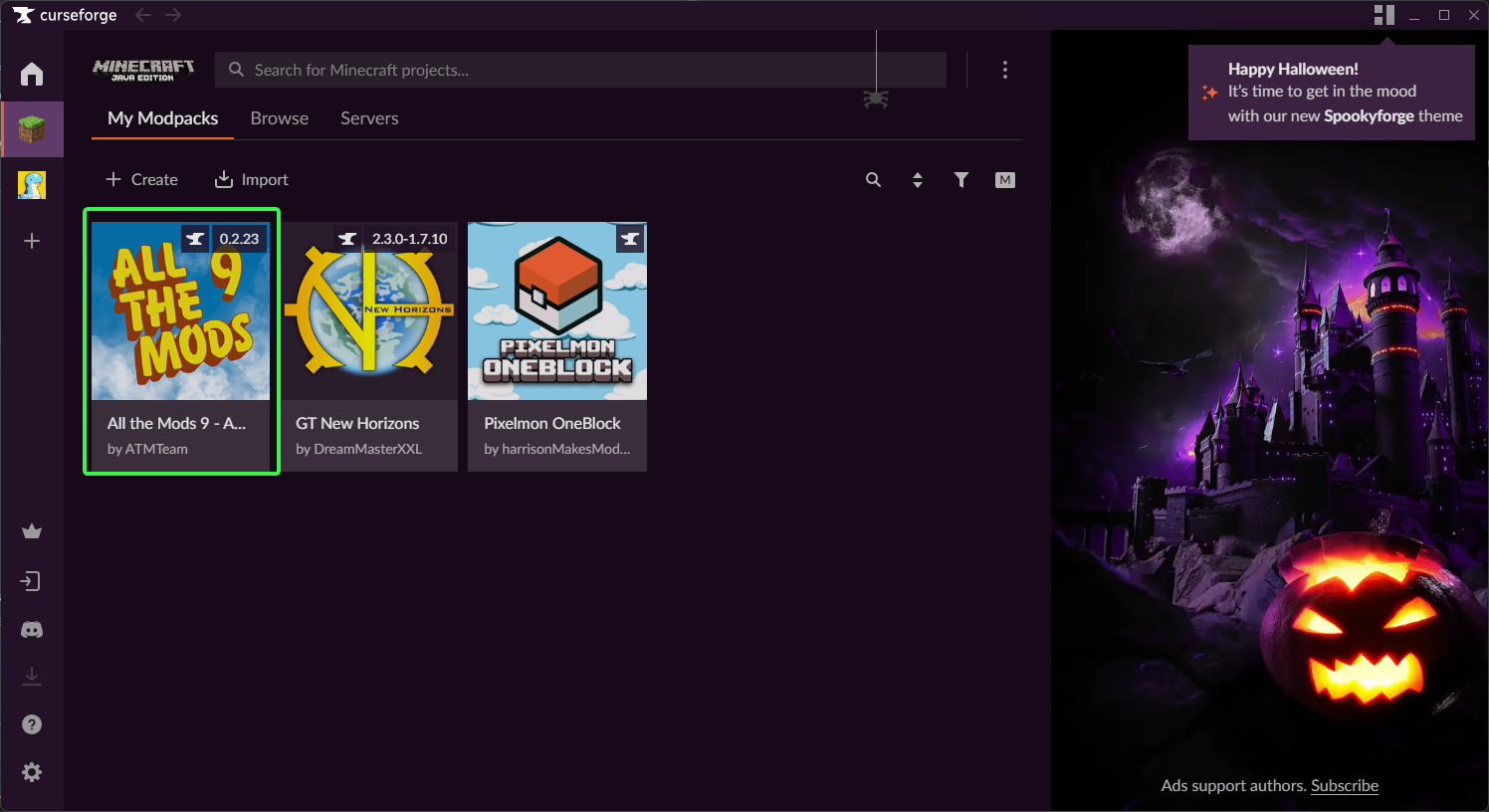1489x812 pixels.
Task: Click the 'by ATMTeam' author text
Action: pos(147,449)
